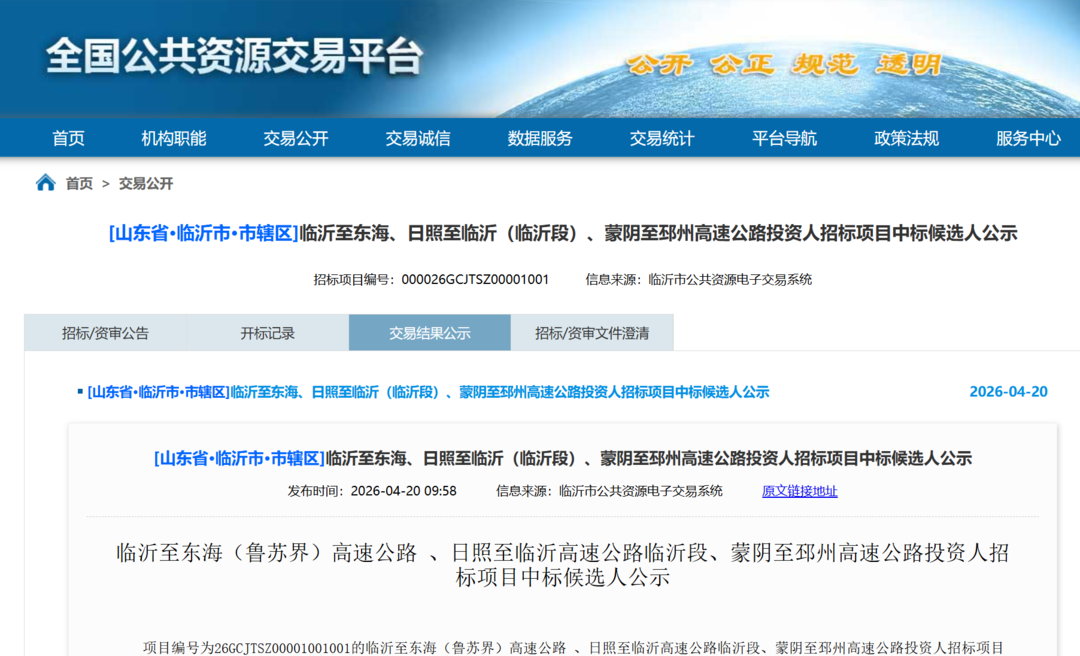Image resolution: width=1080 pixels, height=656 pixels.
Task: Open the 招标/资审文件澄清 tab
Action: point(592,332)
